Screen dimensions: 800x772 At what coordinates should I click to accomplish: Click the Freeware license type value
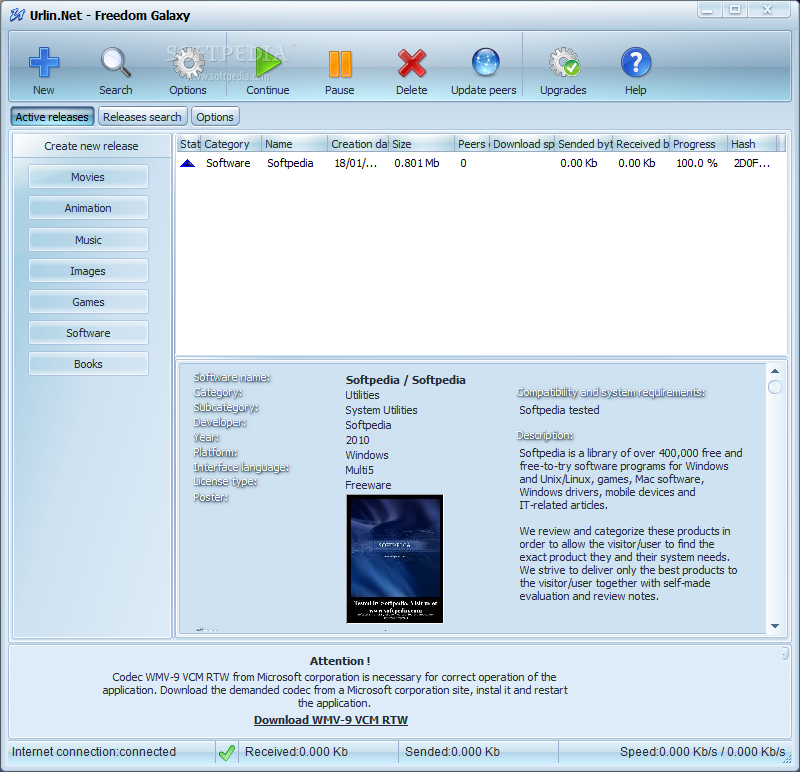pyautogui.click(x=368, y=485)
